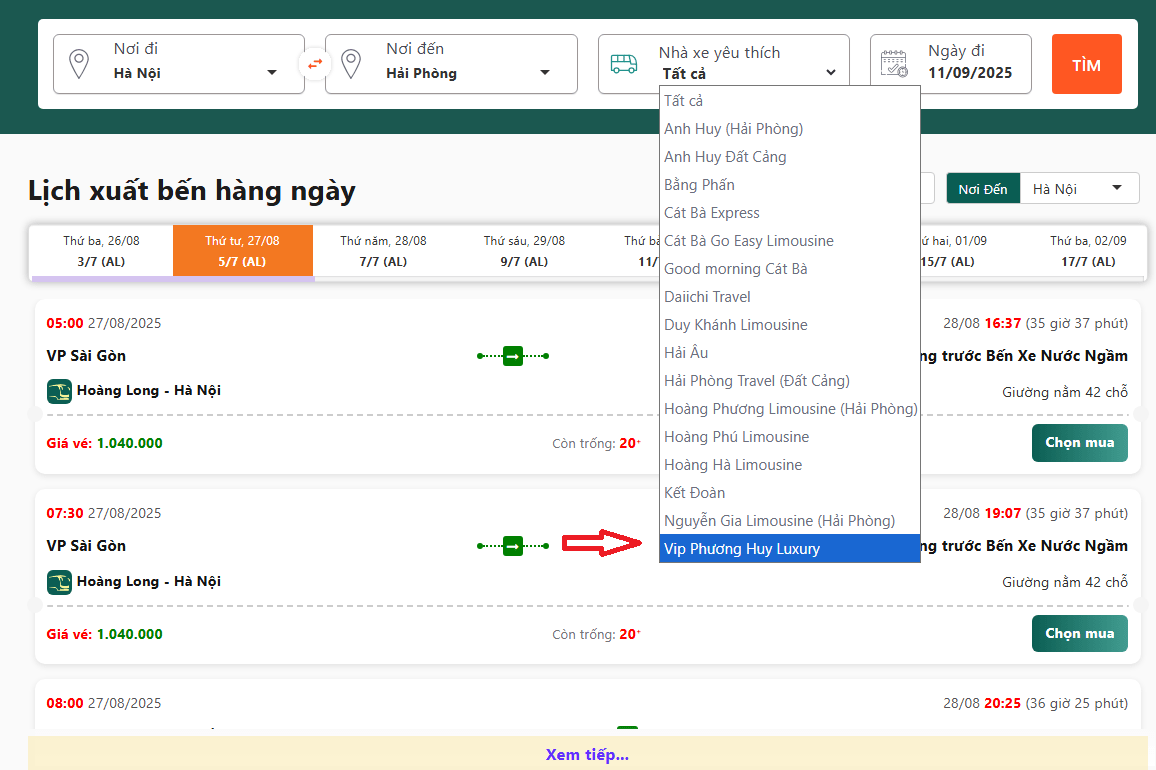Image resolution: width=1156 pixels, height=770 pixels.
Task: Click the Xem tiếp... link
Action: click(587, 755)
